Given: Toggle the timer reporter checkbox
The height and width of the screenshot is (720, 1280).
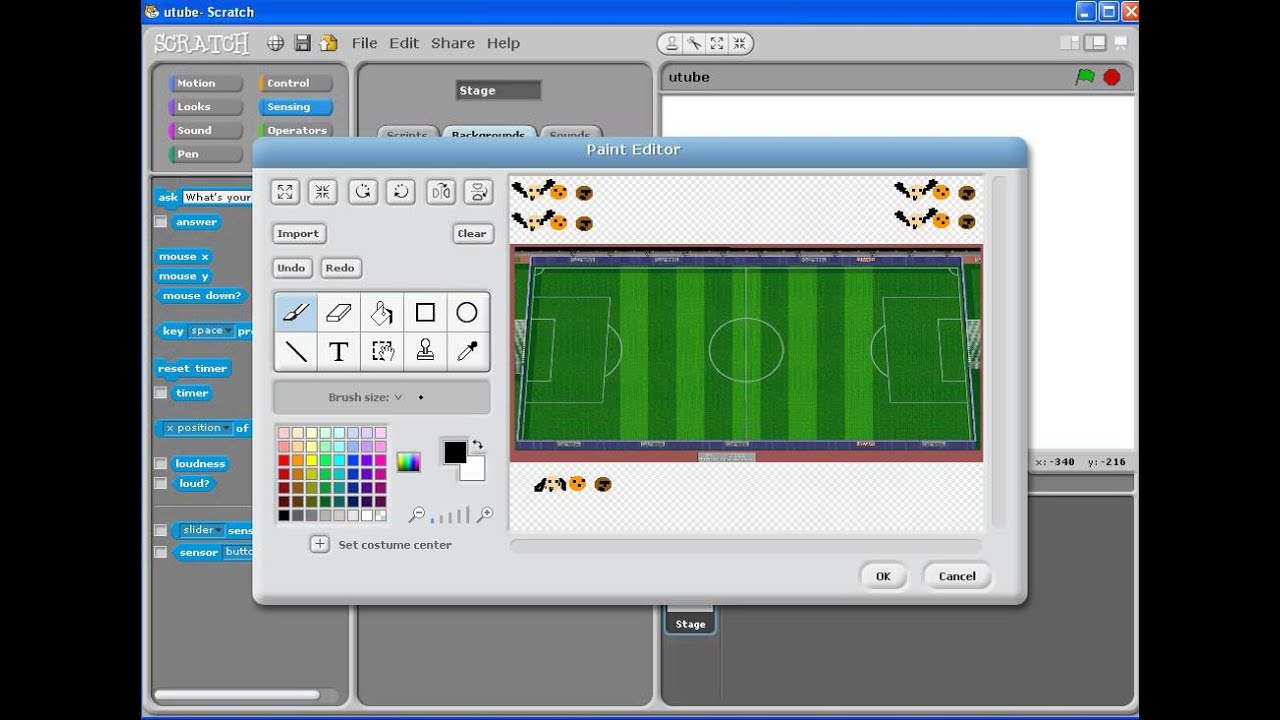Looking at the screenshot, I should click(160, 393).
